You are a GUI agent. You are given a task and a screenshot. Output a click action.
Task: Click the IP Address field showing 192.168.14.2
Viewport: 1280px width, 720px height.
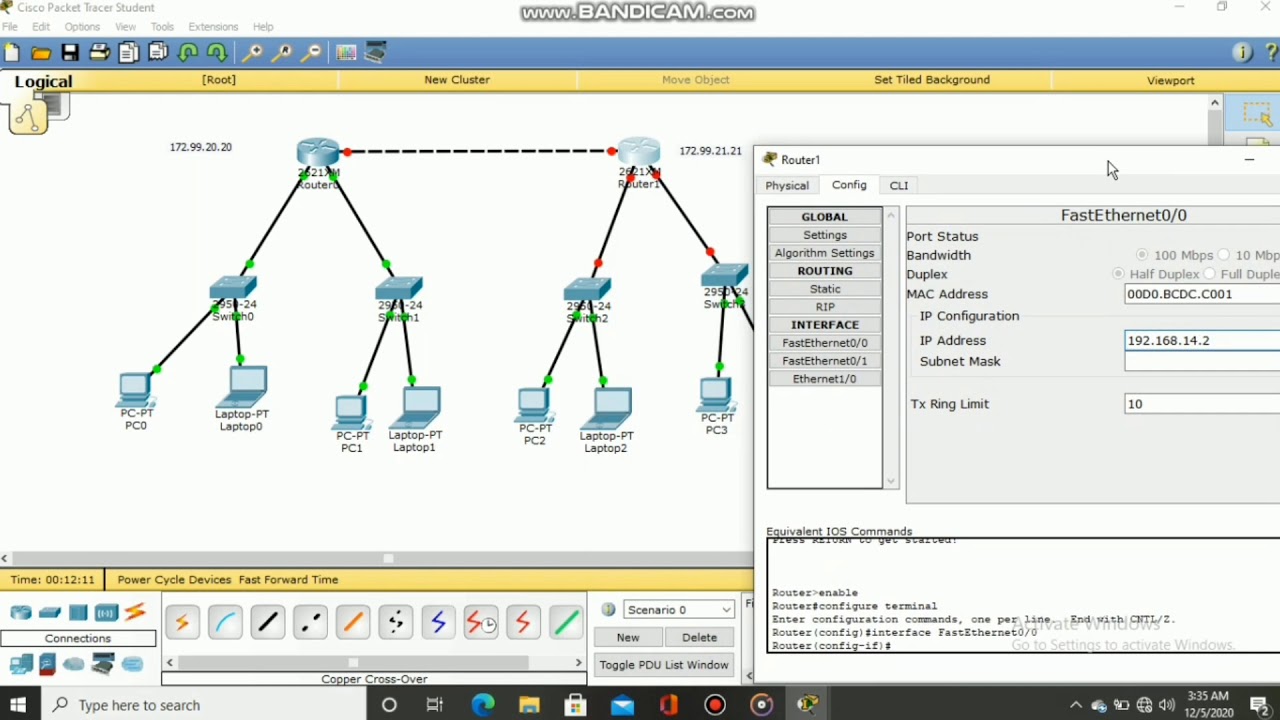point(1202,341)
